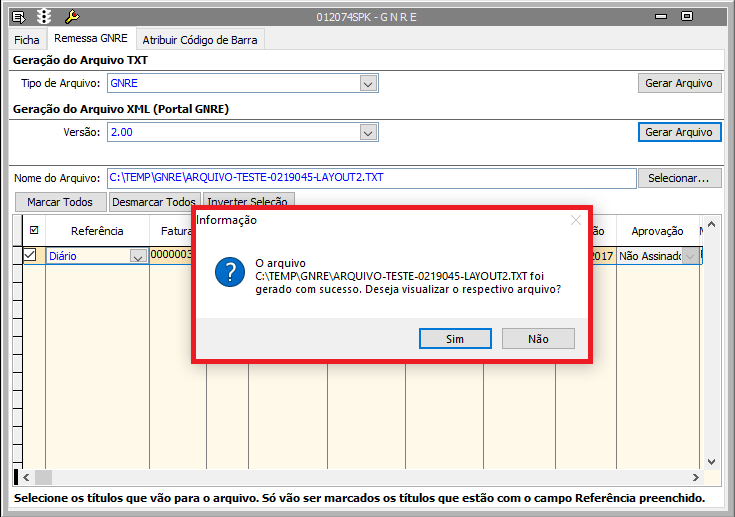Click the horizontal scroll right arrow
The width and height of the screenshot is (735, 517).
(696, 478)
